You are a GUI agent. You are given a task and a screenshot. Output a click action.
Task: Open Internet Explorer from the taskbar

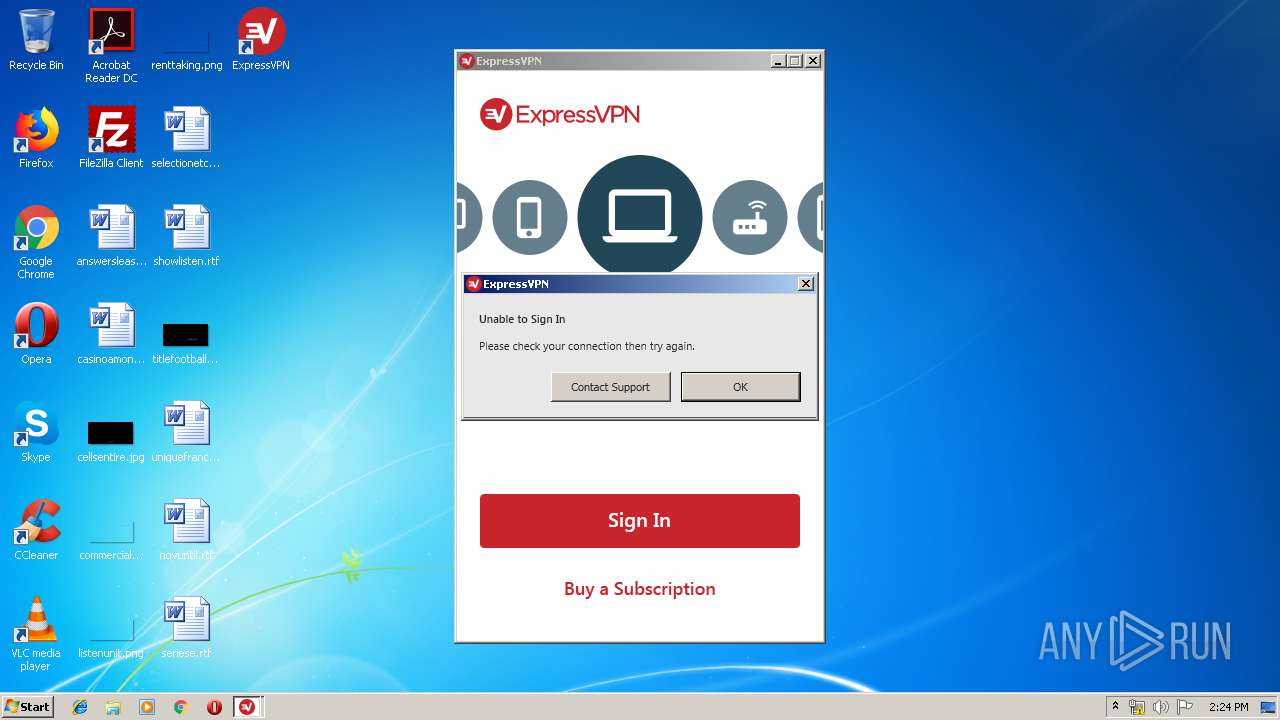pyautogui.click(x=80, y=707)
